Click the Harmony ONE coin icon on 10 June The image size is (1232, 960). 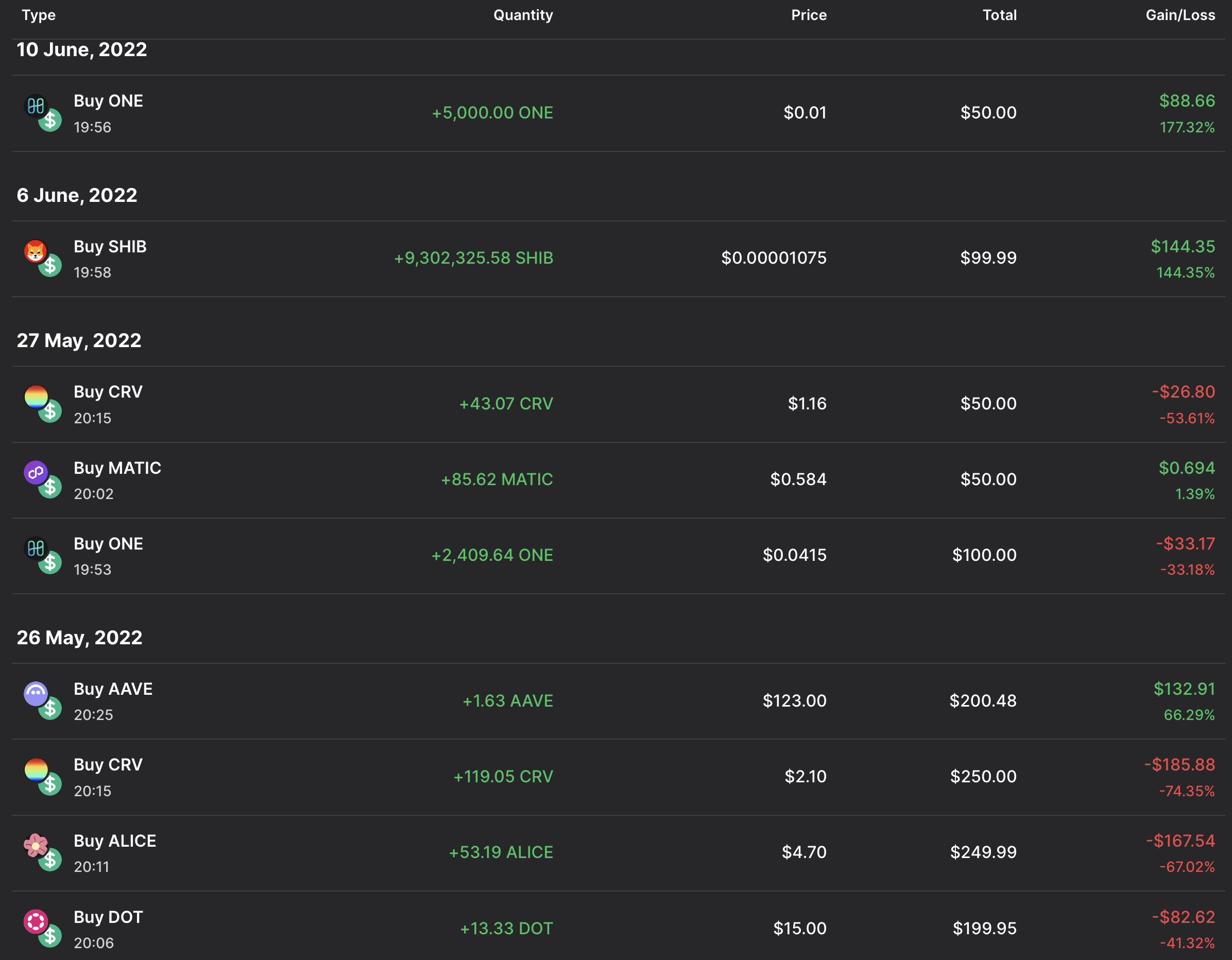click(x=36, y=106)
